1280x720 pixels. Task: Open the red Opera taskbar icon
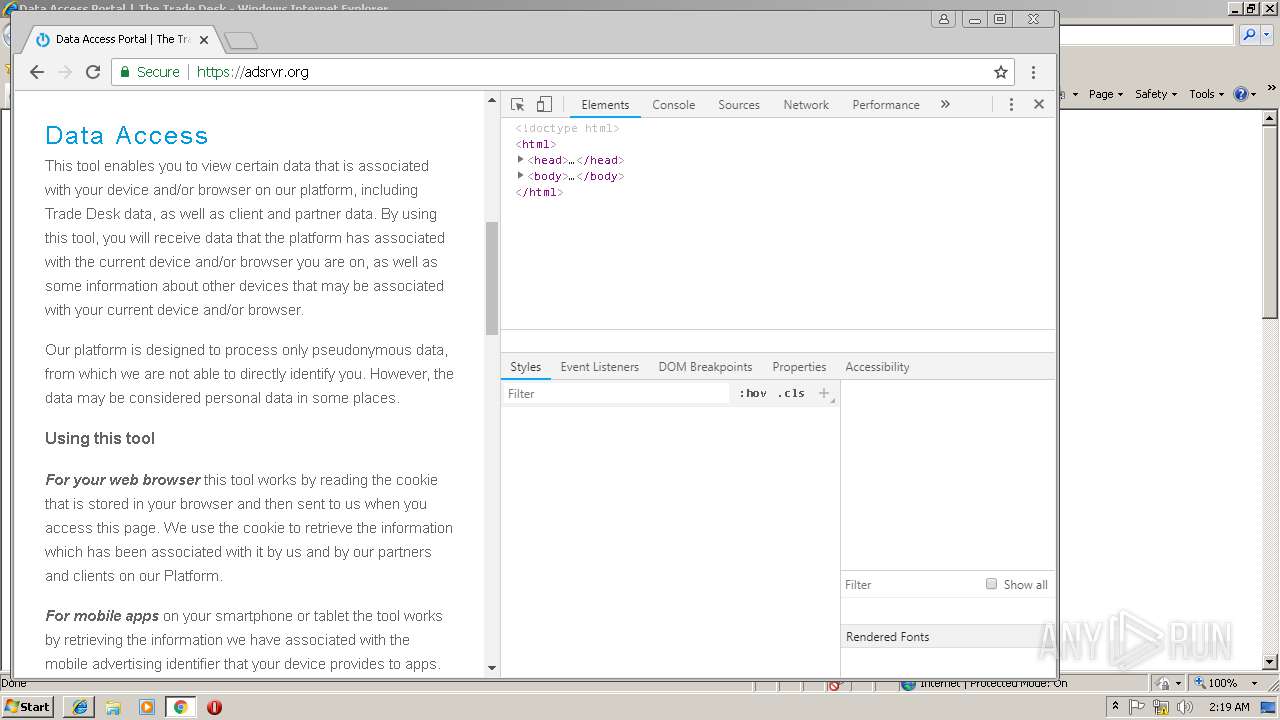214,707
